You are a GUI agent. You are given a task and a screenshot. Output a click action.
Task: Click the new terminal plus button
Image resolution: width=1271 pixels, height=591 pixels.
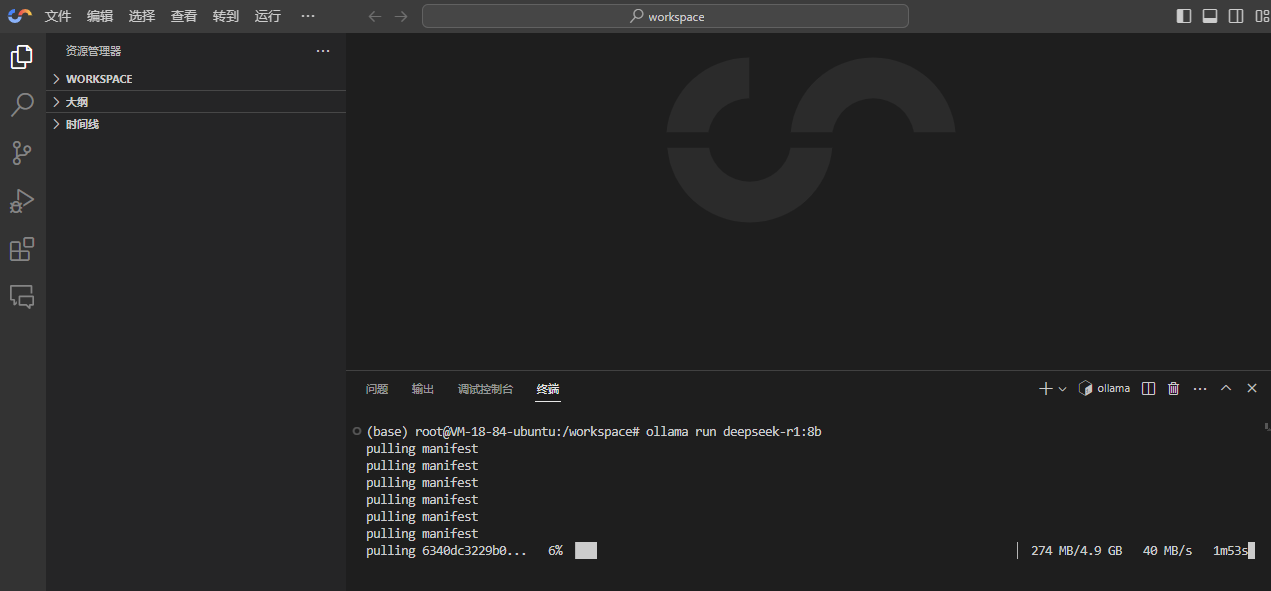click(1045, 389)
